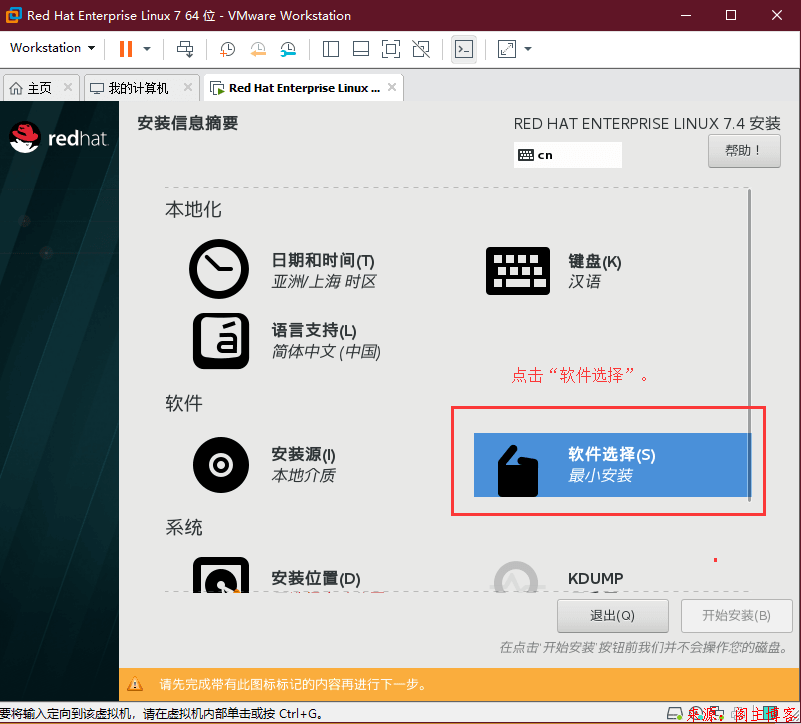Click the 退出(Q) button
Image resolution: width=801 pixels, height=724 pixels.
click(x=612, y=616)
